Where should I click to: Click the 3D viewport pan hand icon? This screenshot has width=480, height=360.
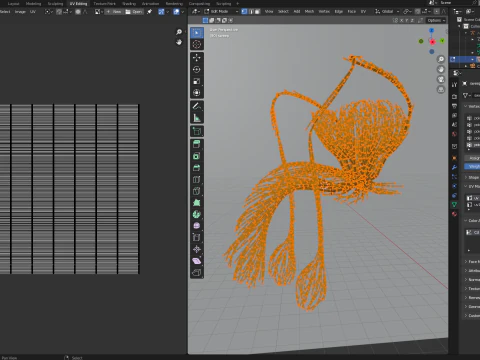441,69
